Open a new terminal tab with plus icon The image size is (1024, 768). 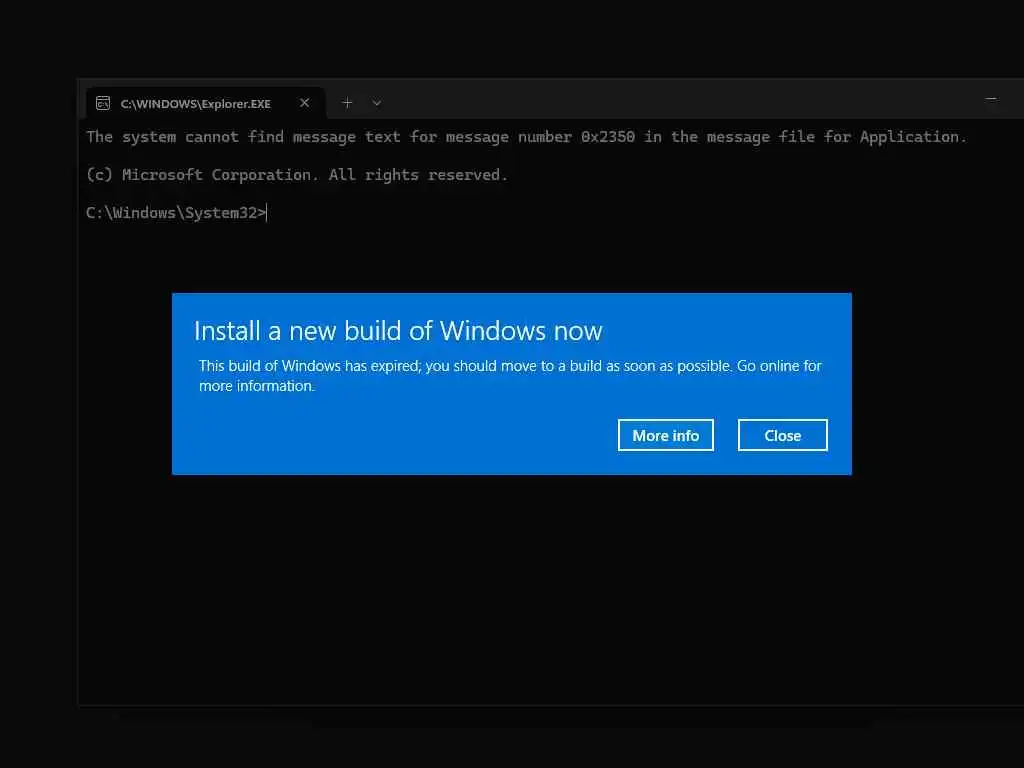click(x=347, y=103)
